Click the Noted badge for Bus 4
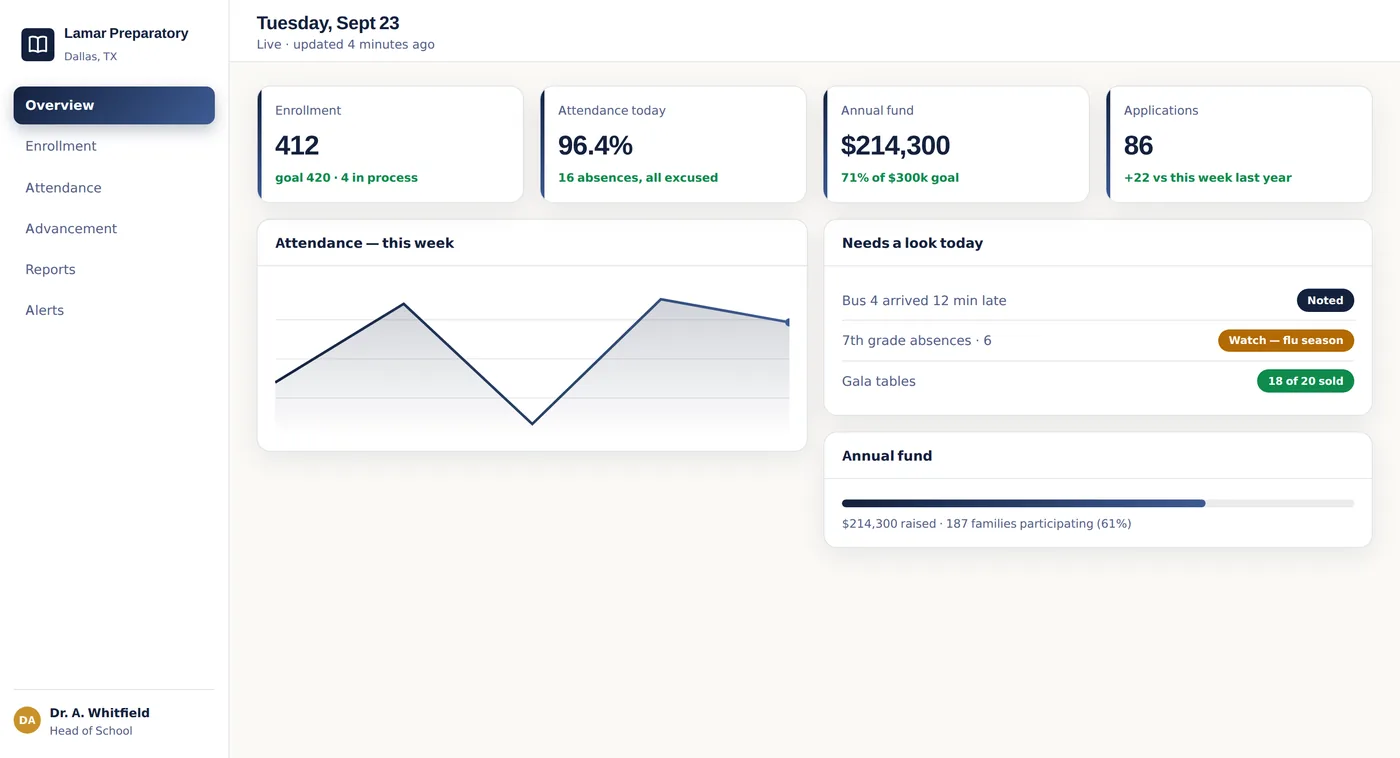 (1325, 300)
